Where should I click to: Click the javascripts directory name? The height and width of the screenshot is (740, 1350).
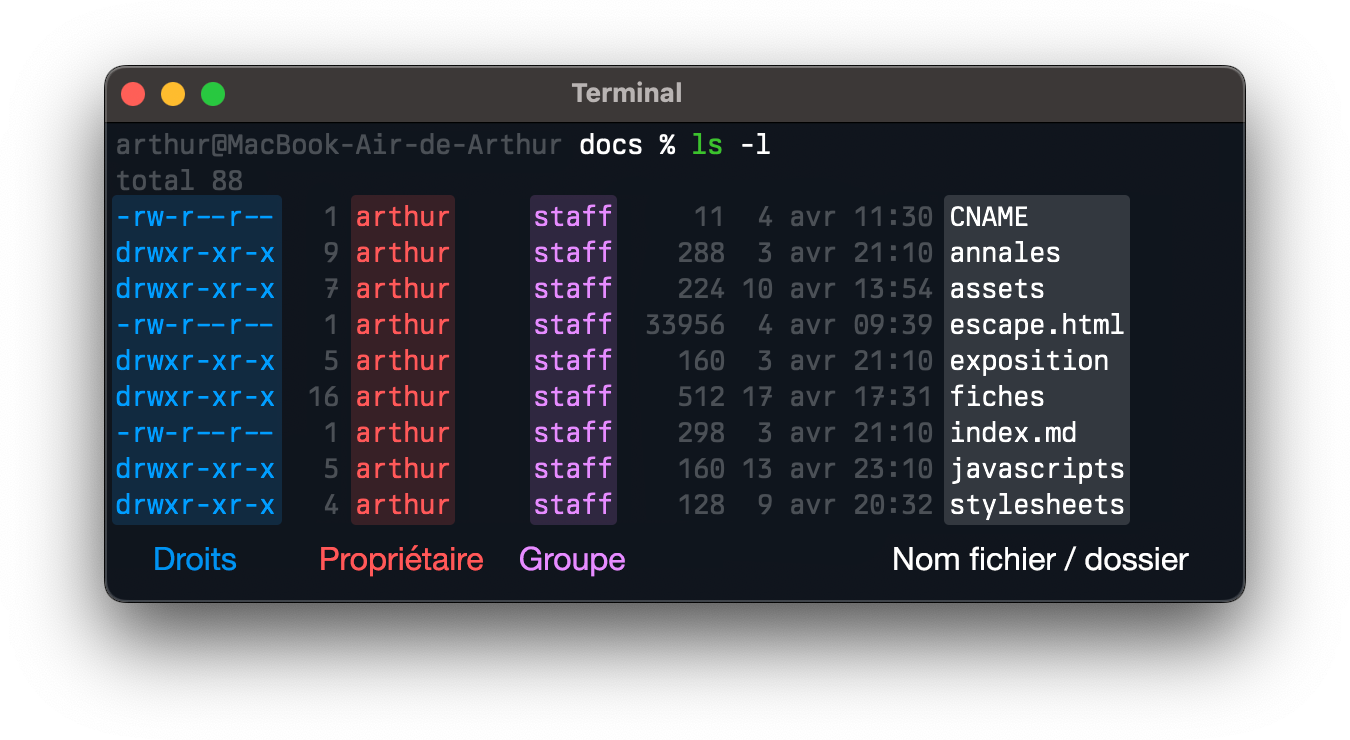click(x=1037, y=469)
